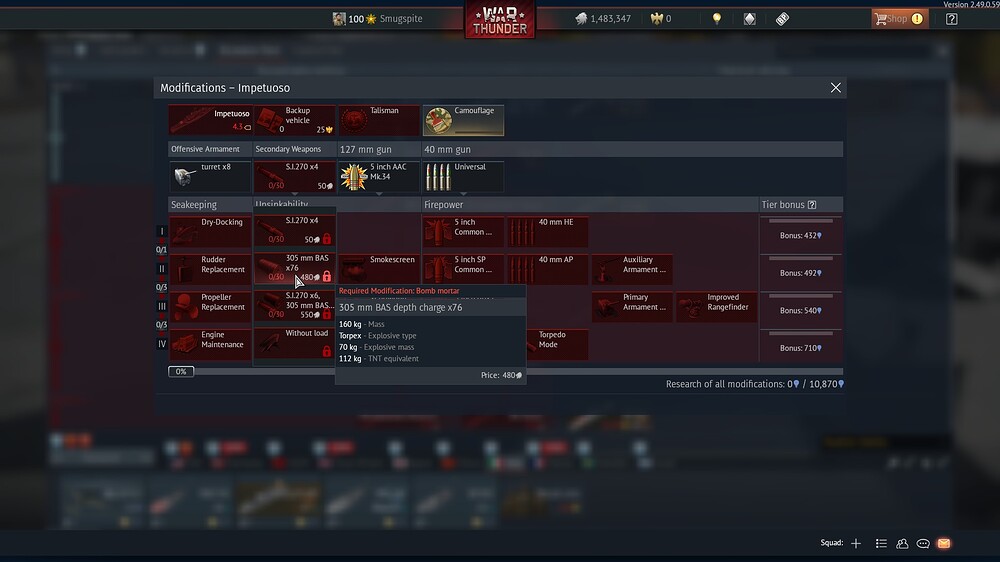Click the Firepower category header

pyautogui.click(x=589, y=205)
